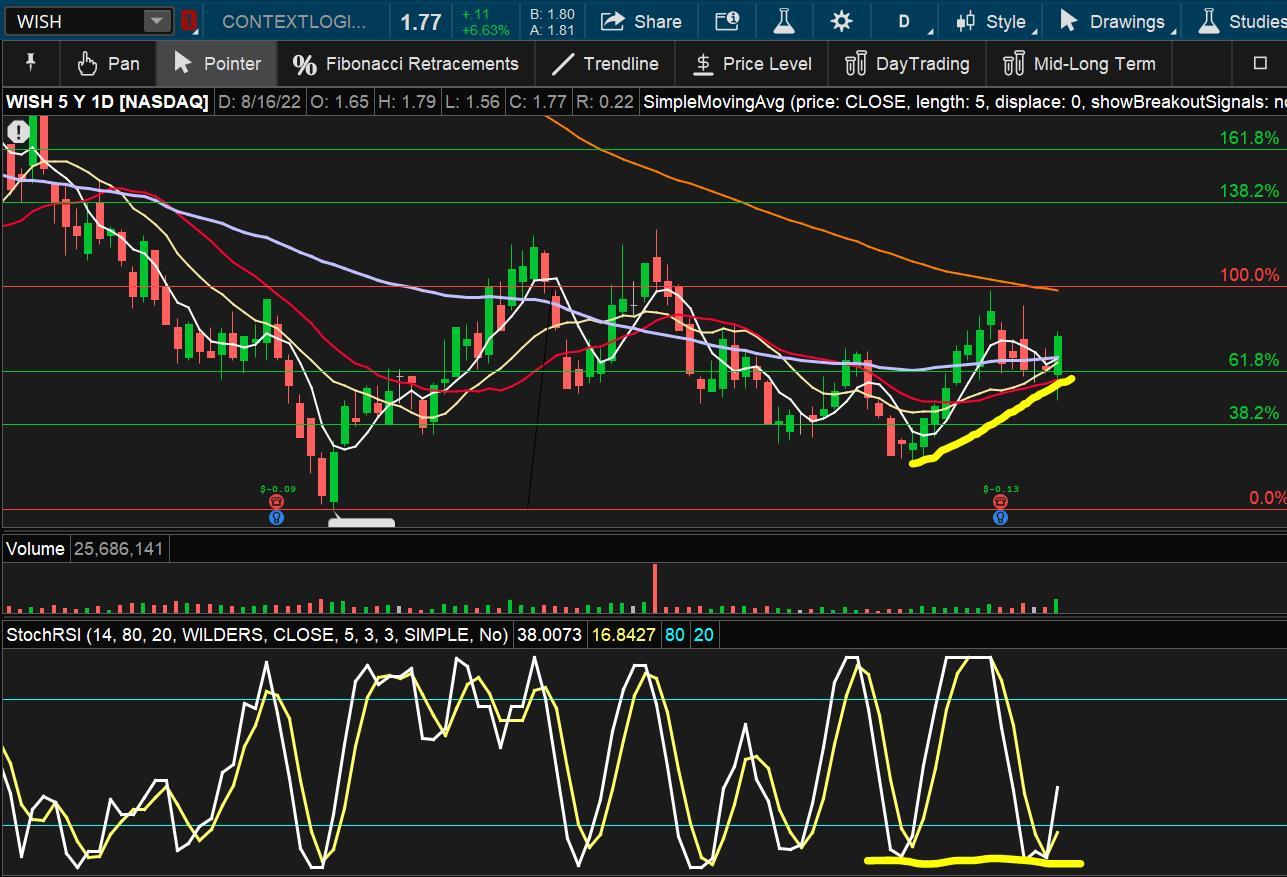Click the volume value 25,686,141
Screen dimensions: 1287x877
(118, 548)
